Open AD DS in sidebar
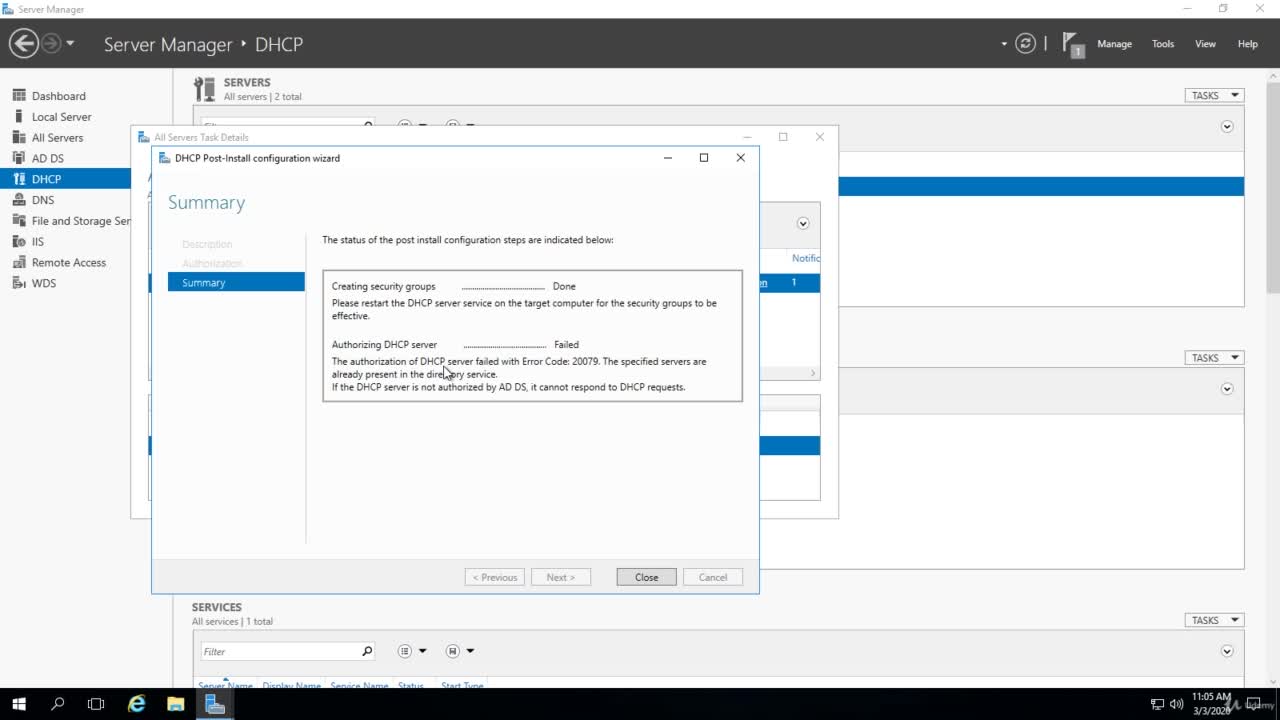1280x720 pixels. (x=47, y=159)
